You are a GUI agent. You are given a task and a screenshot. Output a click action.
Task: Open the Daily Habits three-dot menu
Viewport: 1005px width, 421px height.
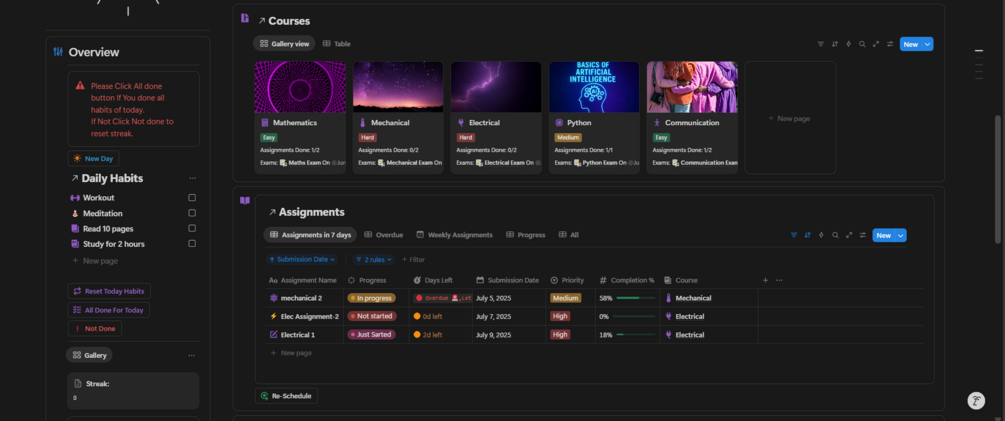click(192, 178)
